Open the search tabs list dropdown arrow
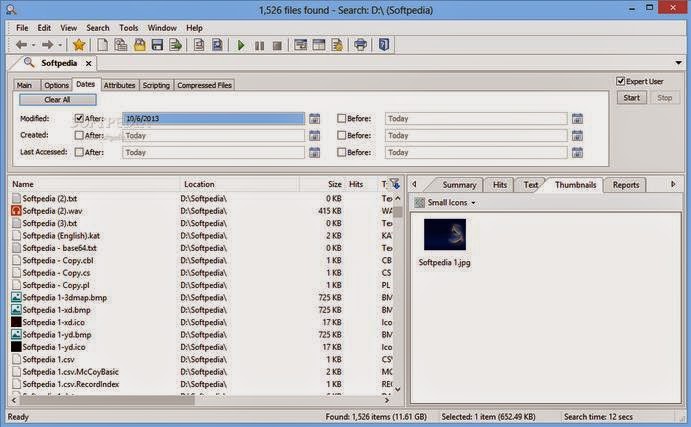 pyautogui.click(x=679, y=63)
